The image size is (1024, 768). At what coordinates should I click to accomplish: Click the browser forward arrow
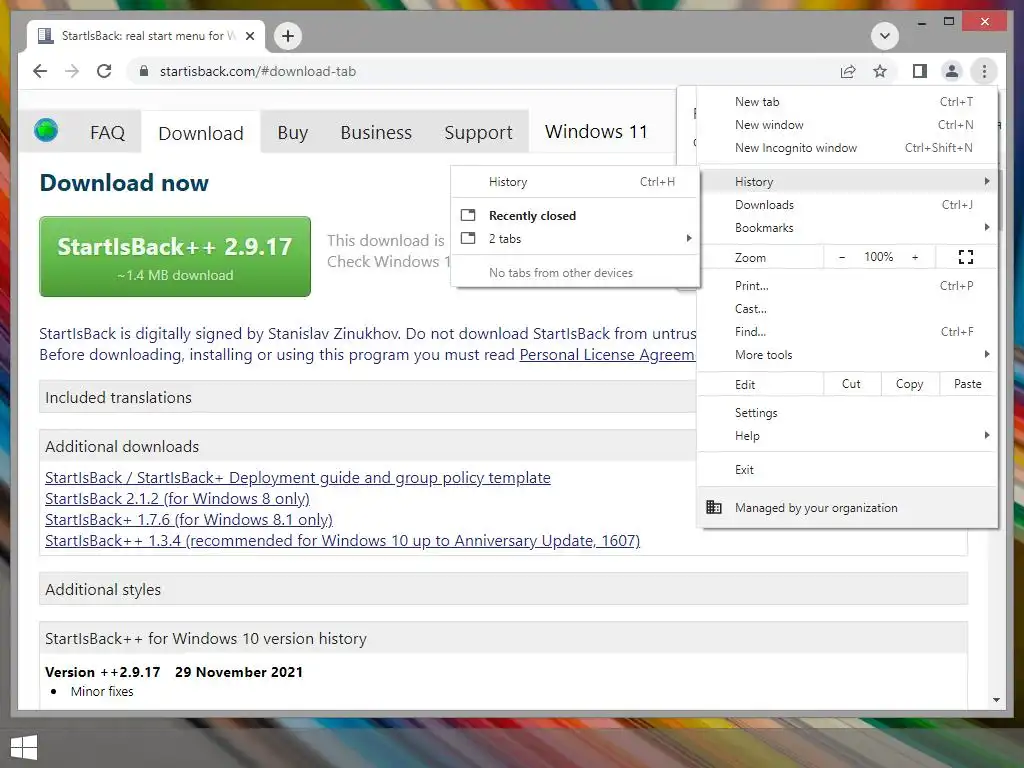pos(72,71)
